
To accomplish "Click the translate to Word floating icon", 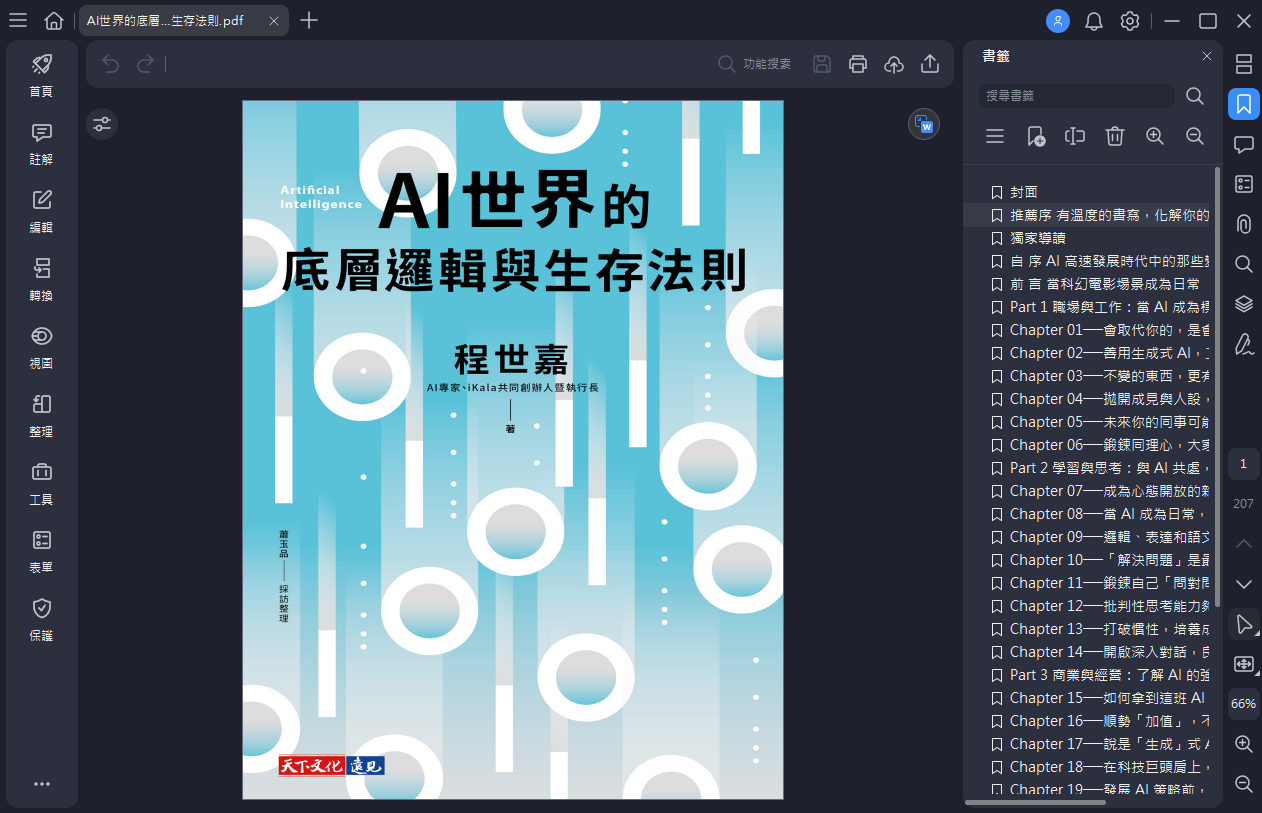I will pyautogui.click(x=924, y=125).
